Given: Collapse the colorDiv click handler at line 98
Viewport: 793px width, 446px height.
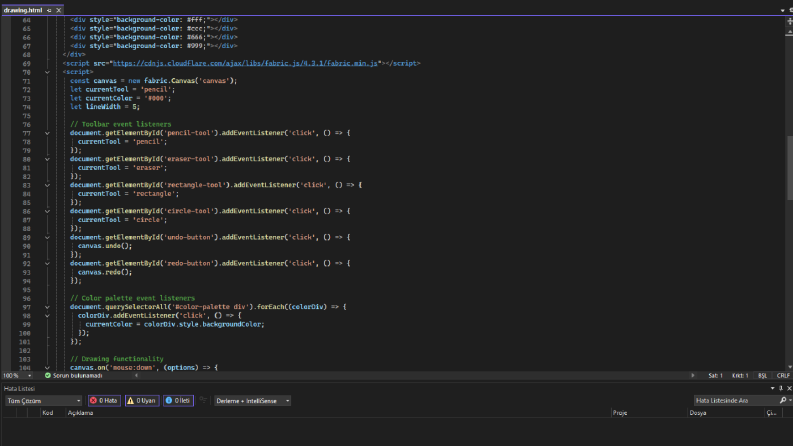Looking at the screenshot, I should coord(47,316).
